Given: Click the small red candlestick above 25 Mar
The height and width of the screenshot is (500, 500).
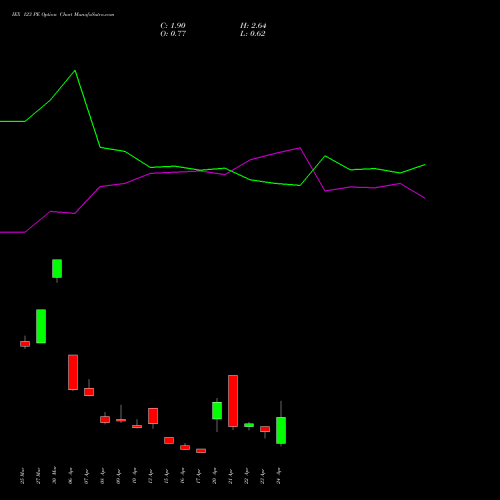Looking at the screenshot, I should 25,344.
